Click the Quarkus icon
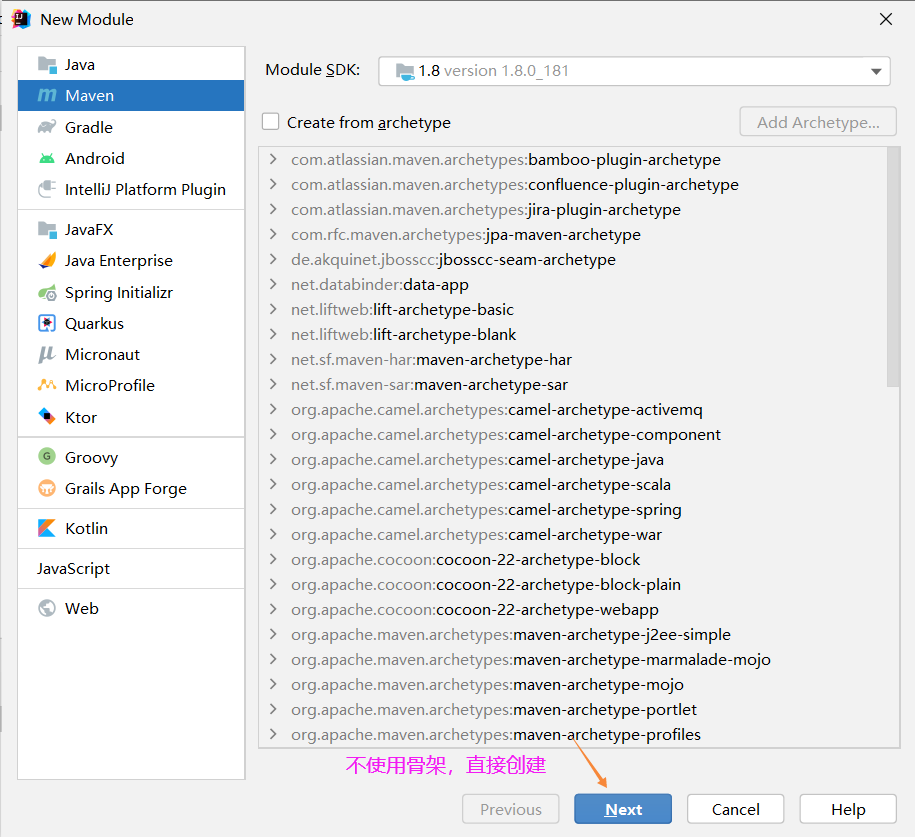 [47, 323]
